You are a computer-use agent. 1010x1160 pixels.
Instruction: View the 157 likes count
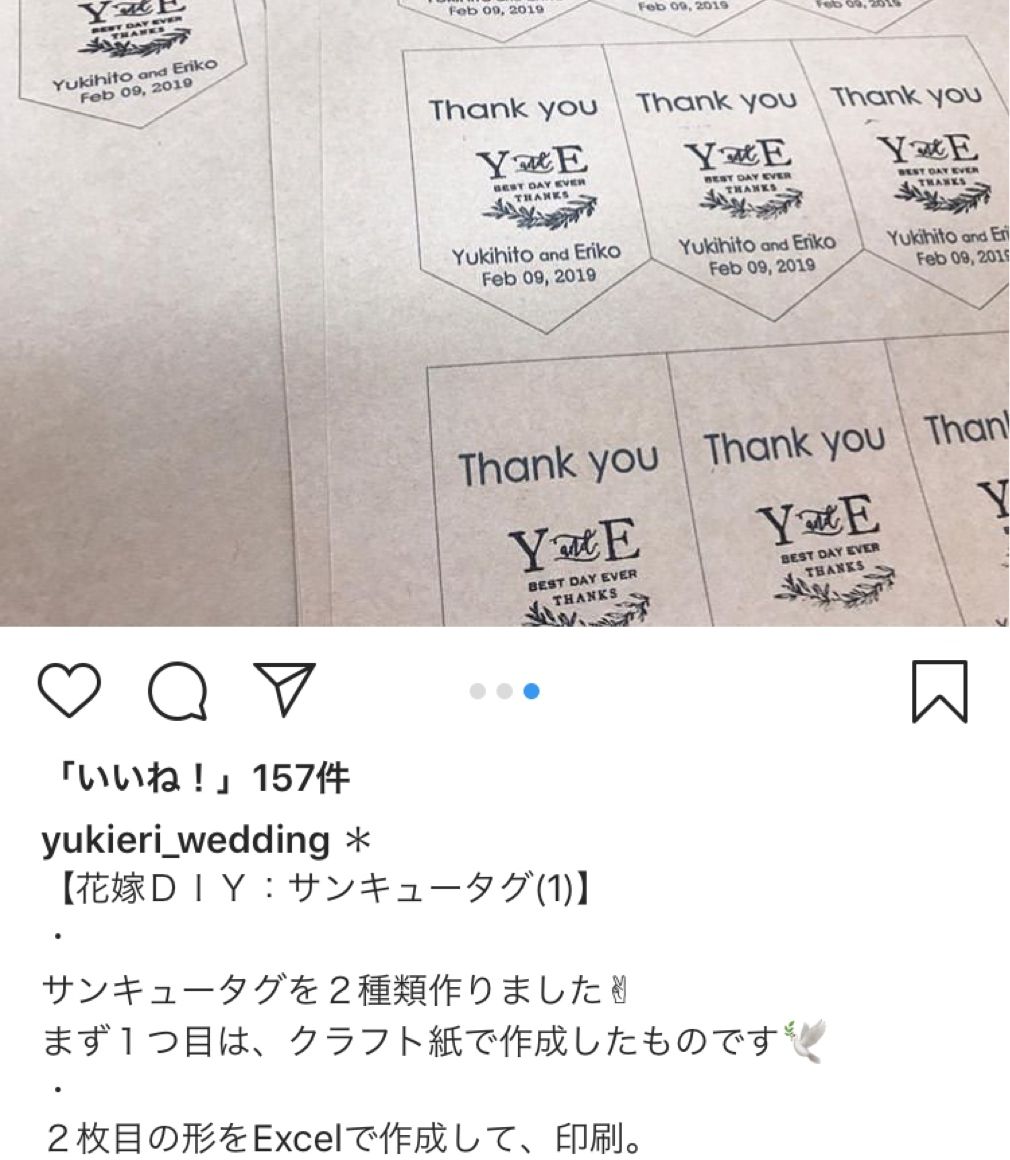[x=200, y=778]
